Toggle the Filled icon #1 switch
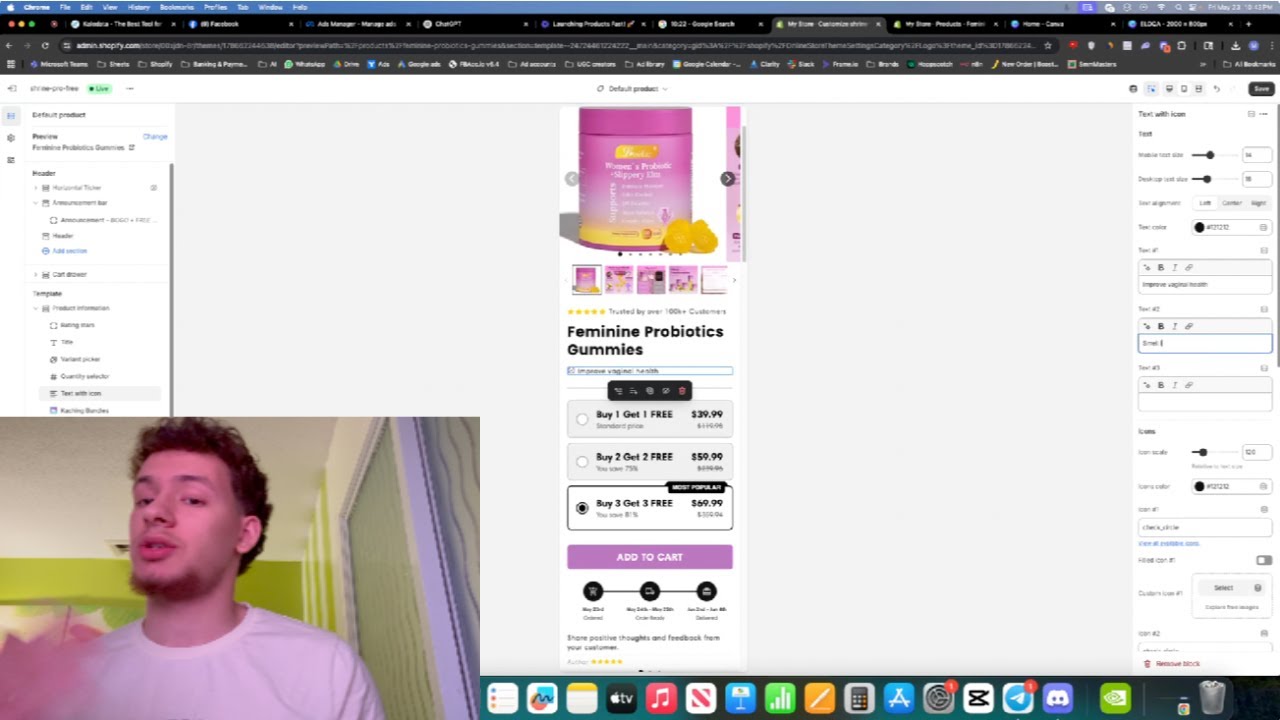1280x720 pixels. click(1264, 560)
